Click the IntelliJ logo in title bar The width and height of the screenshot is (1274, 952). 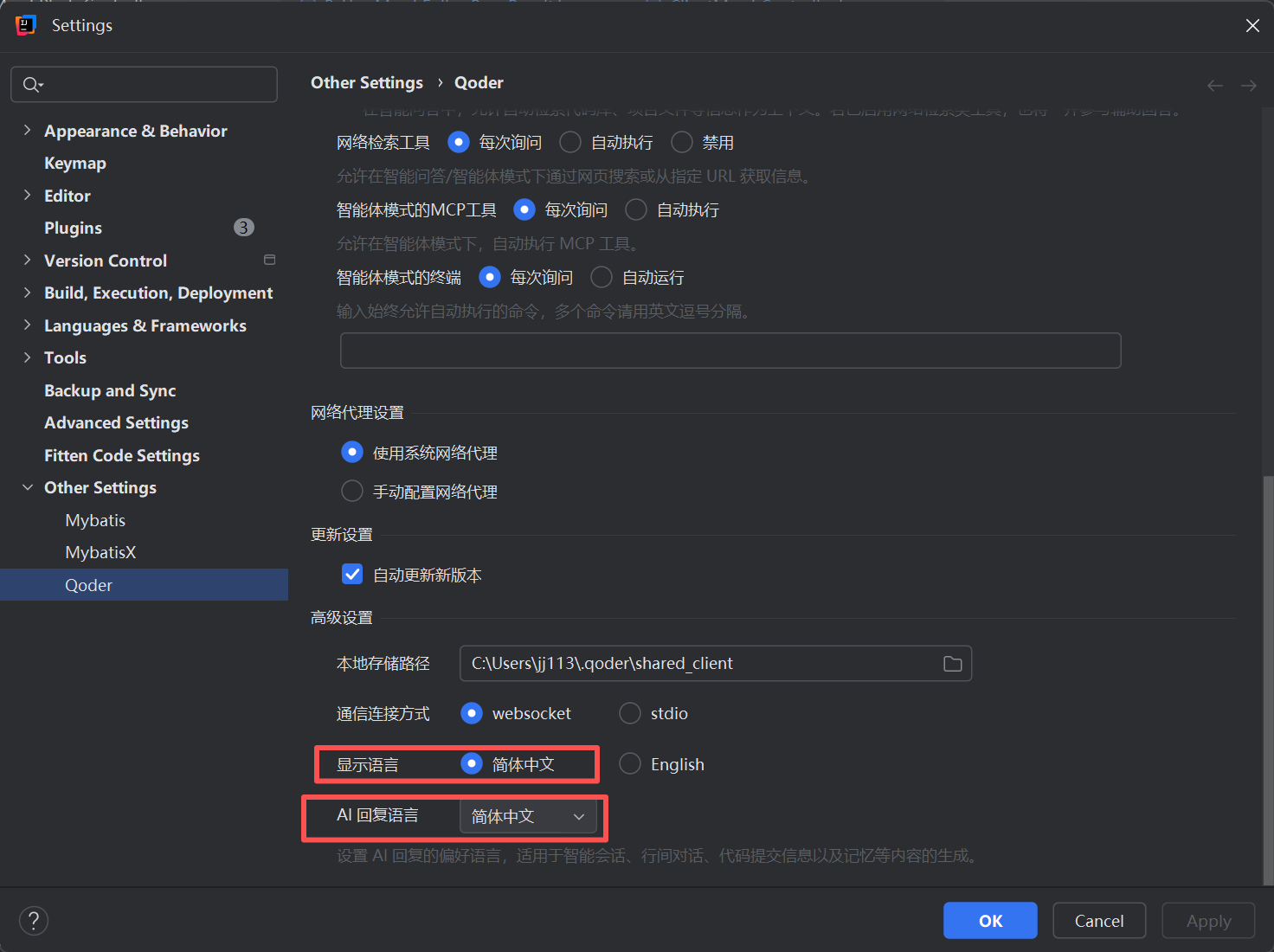click(26, 26)
